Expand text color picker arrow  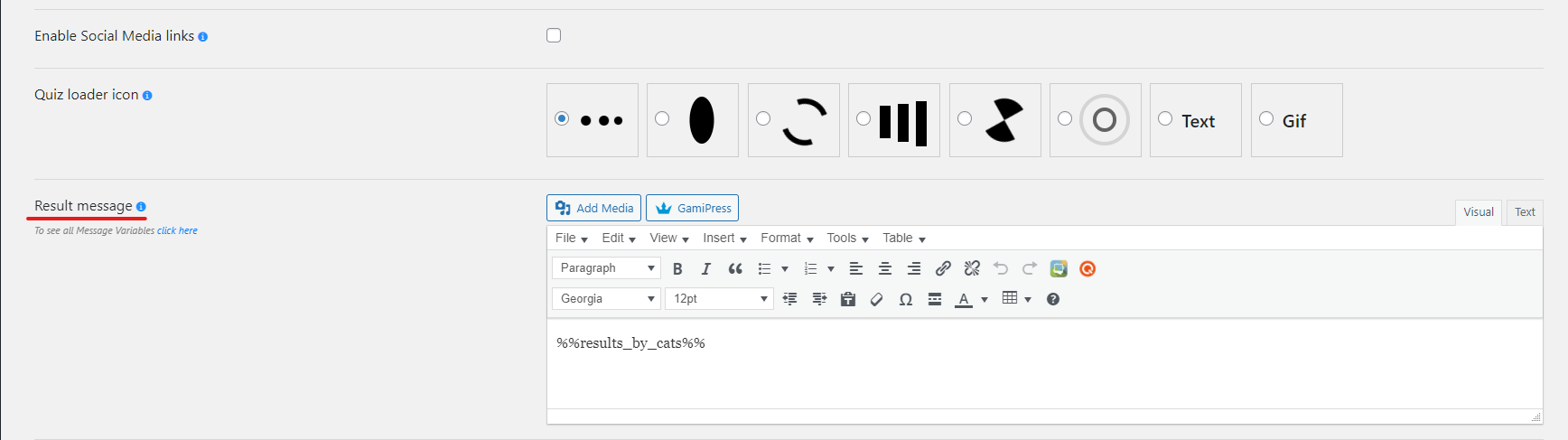pyautogui.click(x=985, y=300)
